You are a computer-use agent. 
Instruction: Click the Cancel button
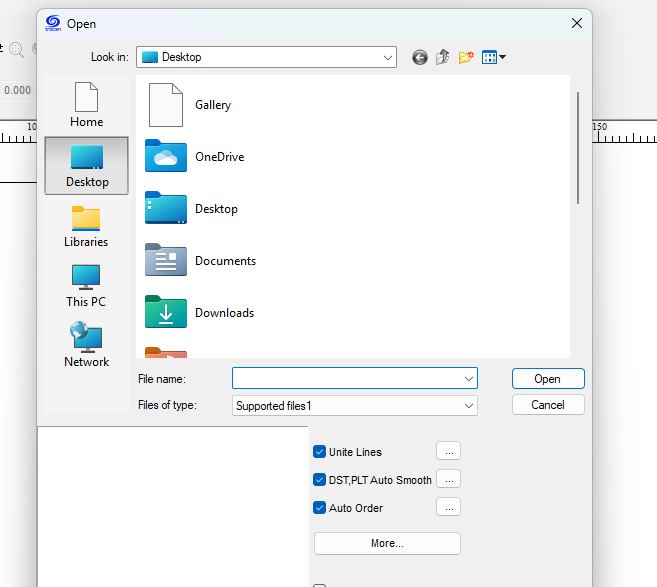click(548, 405)
